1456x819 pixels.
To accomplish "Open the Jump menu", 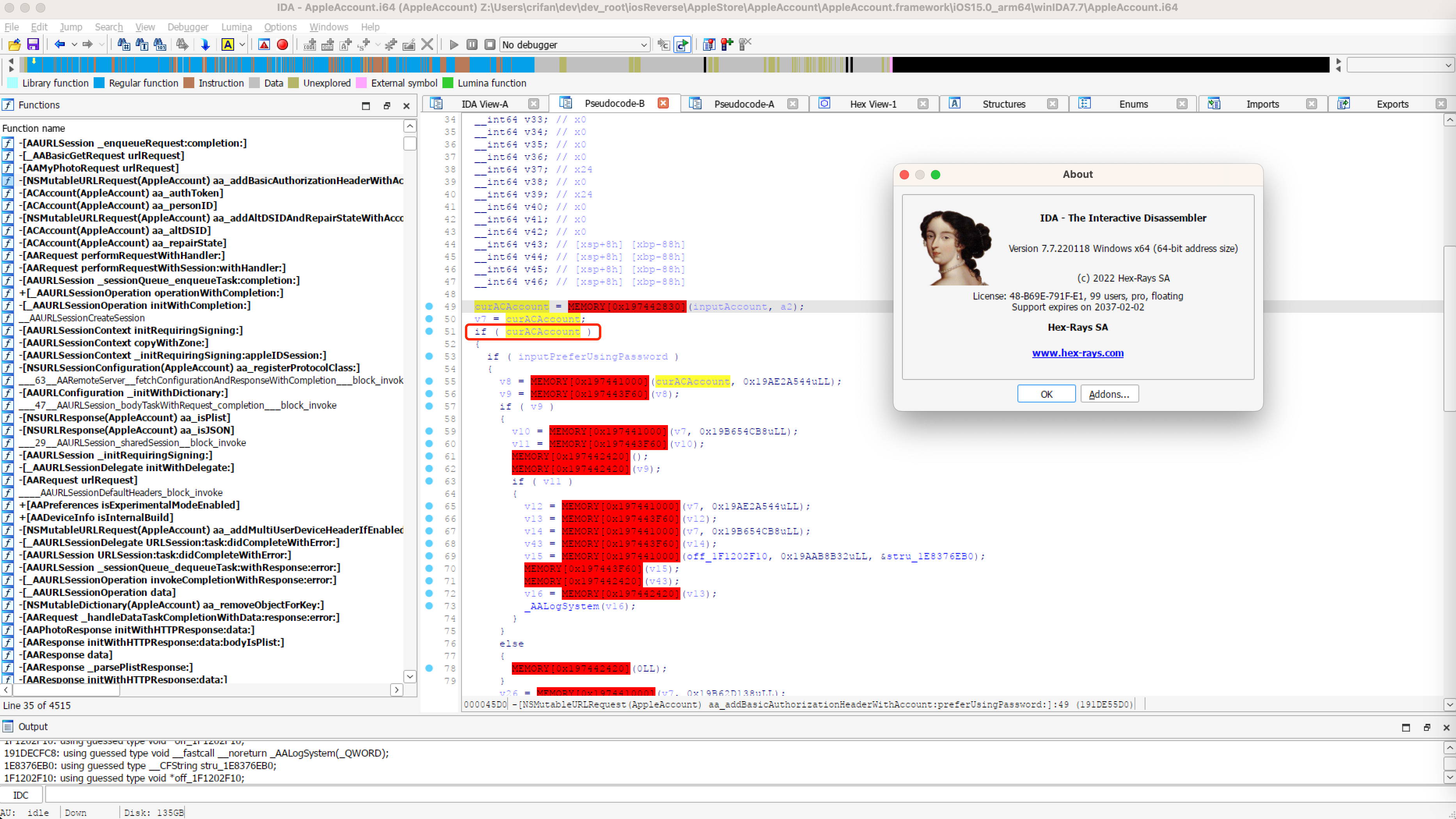I will 71,27.
